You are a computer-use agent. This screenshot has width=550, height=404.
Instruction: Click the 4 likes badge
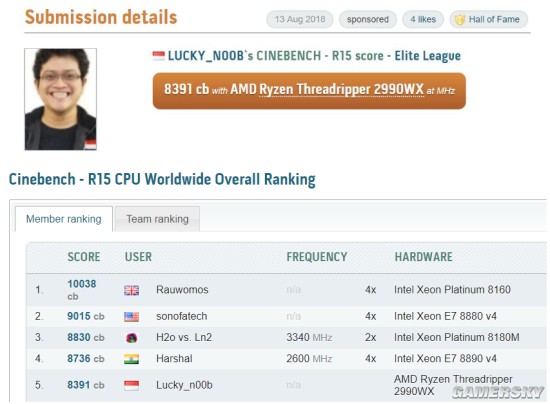pyautogui.click(x=423, y=19)
